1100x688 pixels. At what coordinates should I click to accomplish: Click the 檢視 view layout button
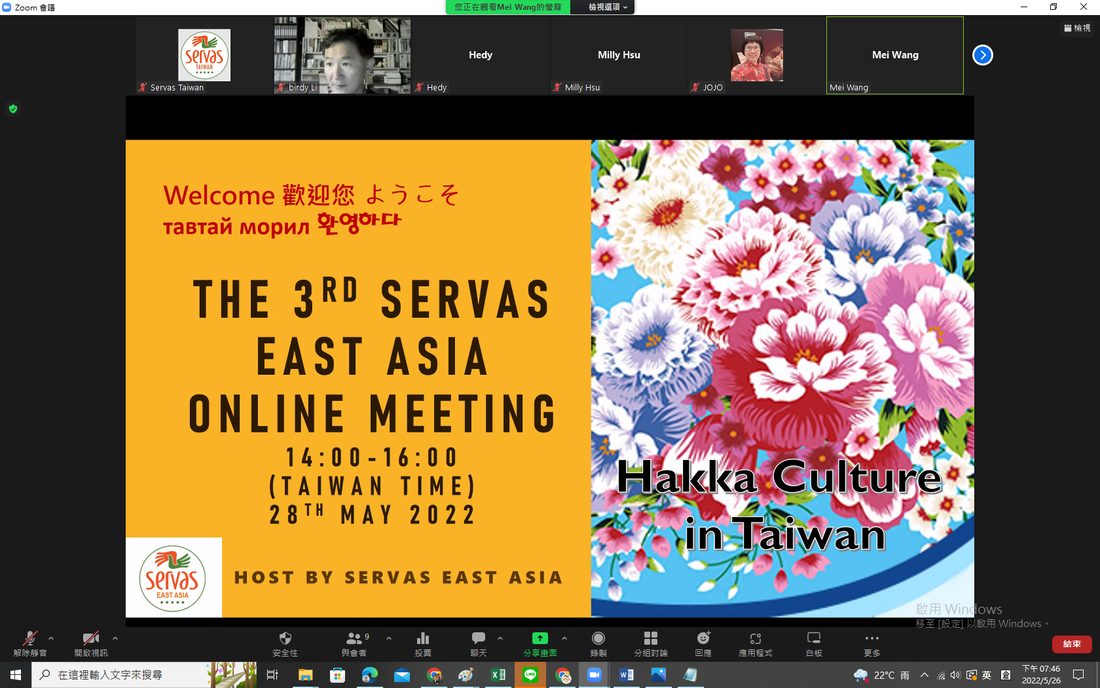[1077, 28]
